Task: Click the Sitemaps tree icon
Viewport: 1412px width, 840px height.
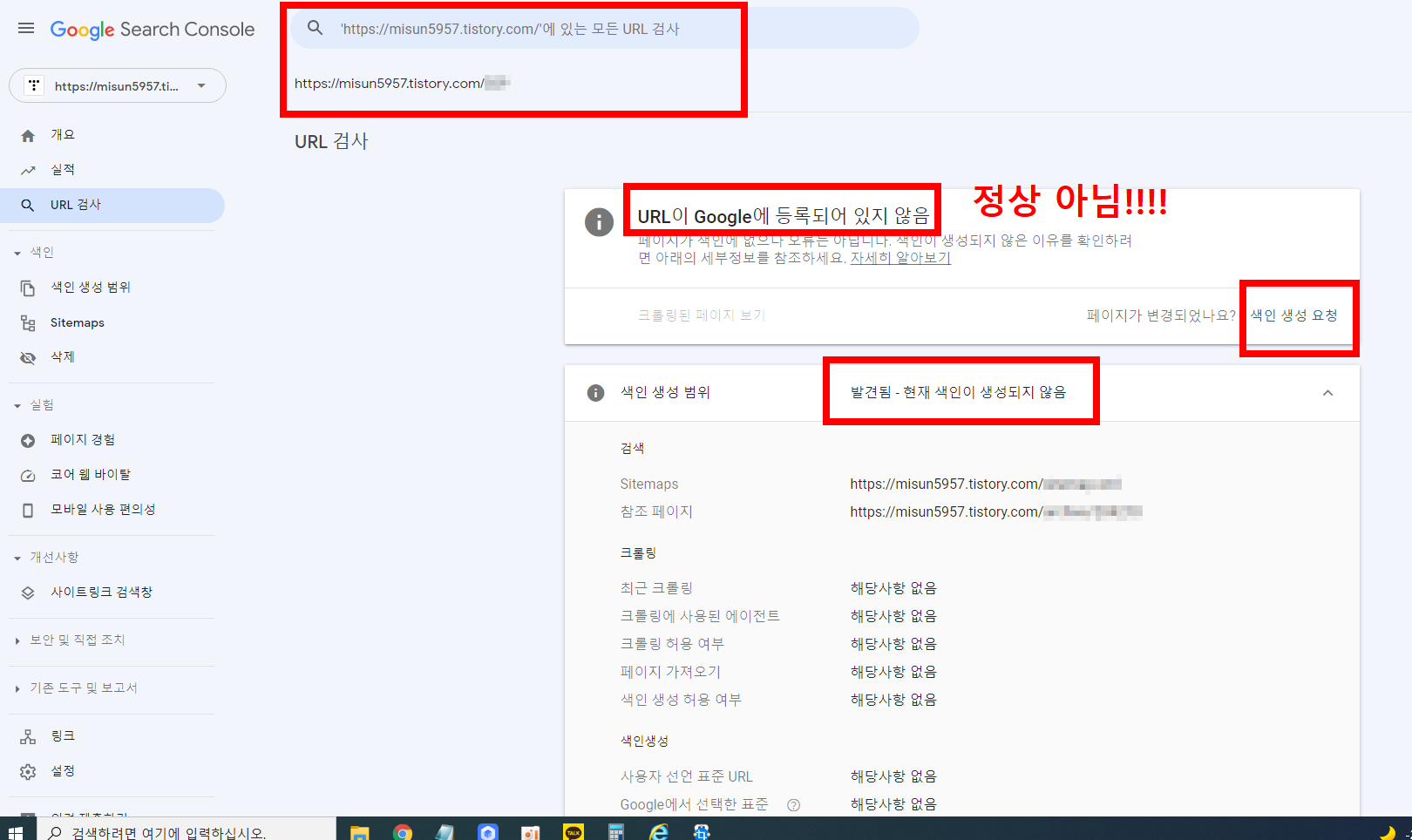Action: pos(28,323)
